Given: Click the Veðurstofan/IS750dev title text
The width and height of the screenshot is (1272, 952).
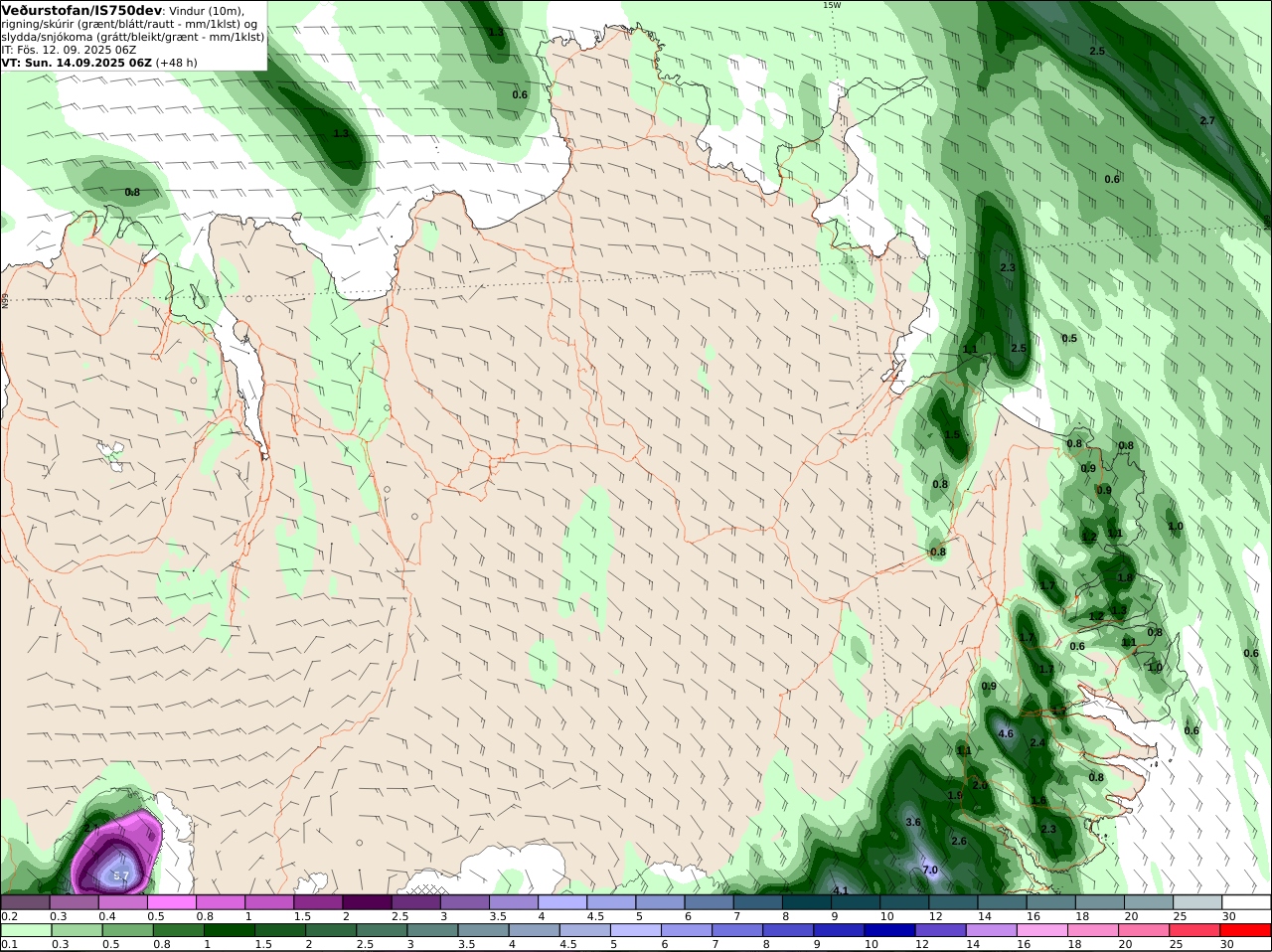Looking at the screenshot, I should coord(82,10).
